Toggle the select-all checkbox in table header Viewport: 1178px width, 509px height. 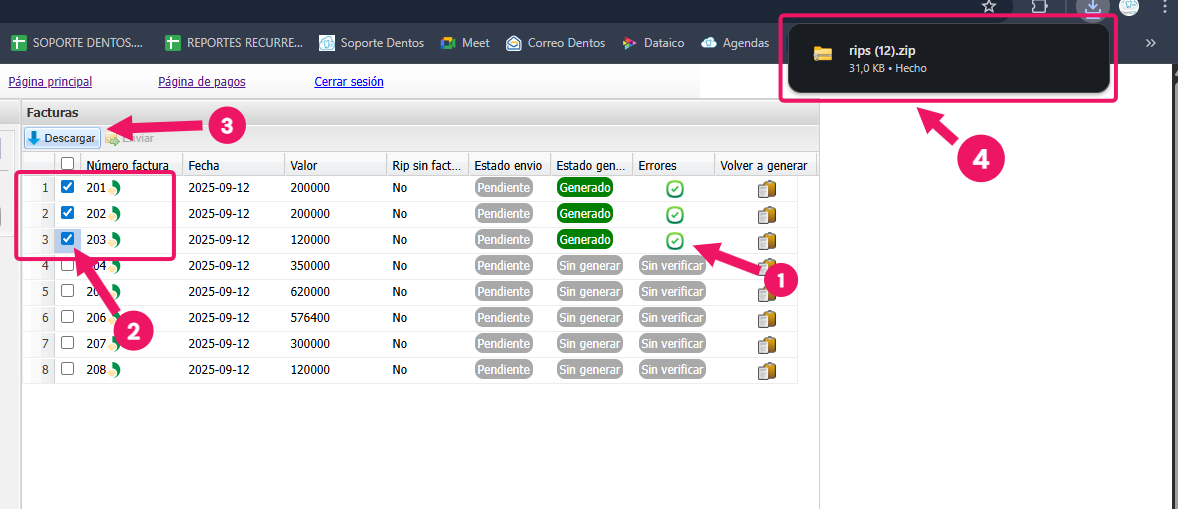point(67,164)
